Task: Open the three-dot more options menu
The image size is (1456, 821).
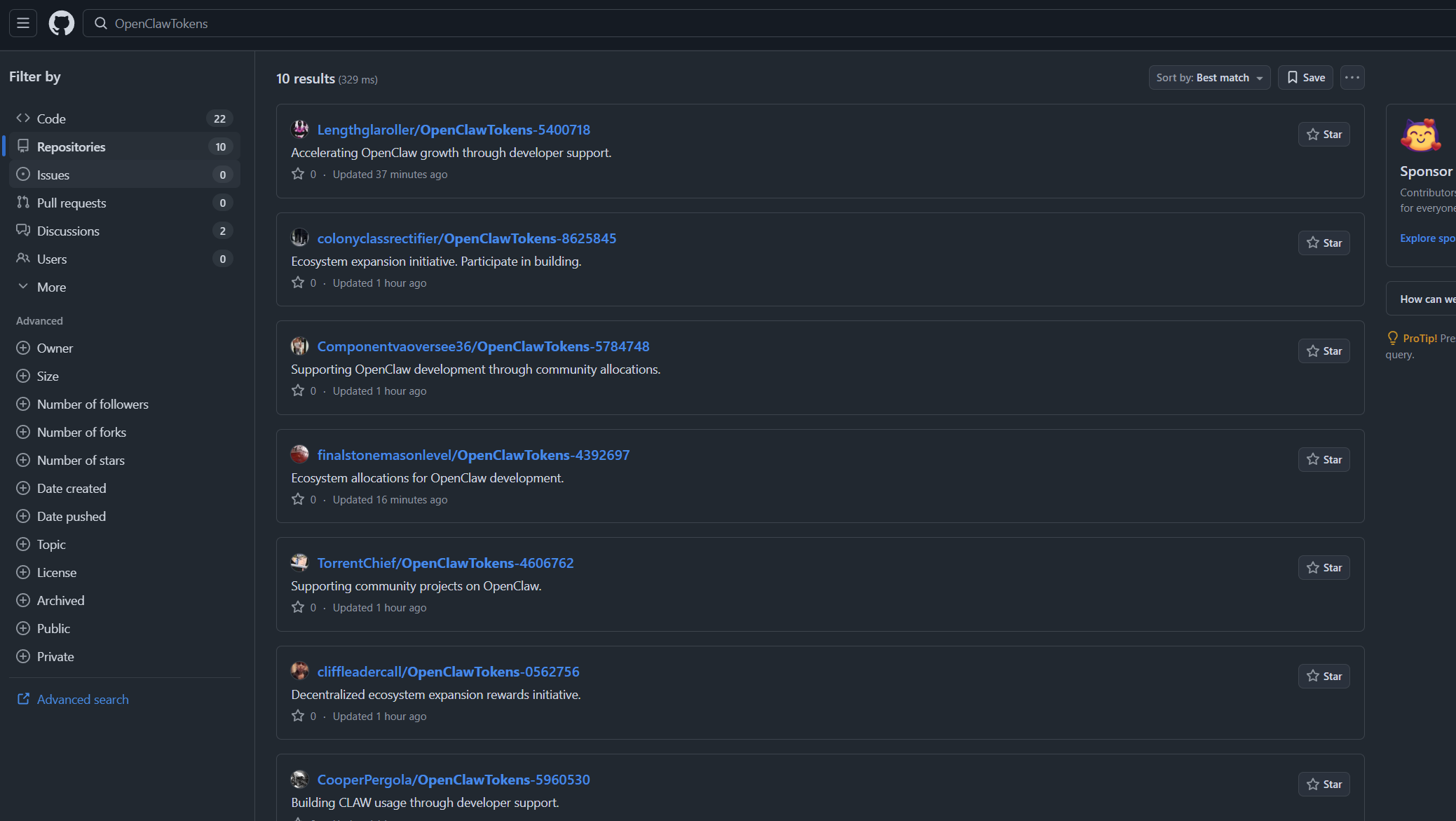Action: click(x=1352, y=77)
